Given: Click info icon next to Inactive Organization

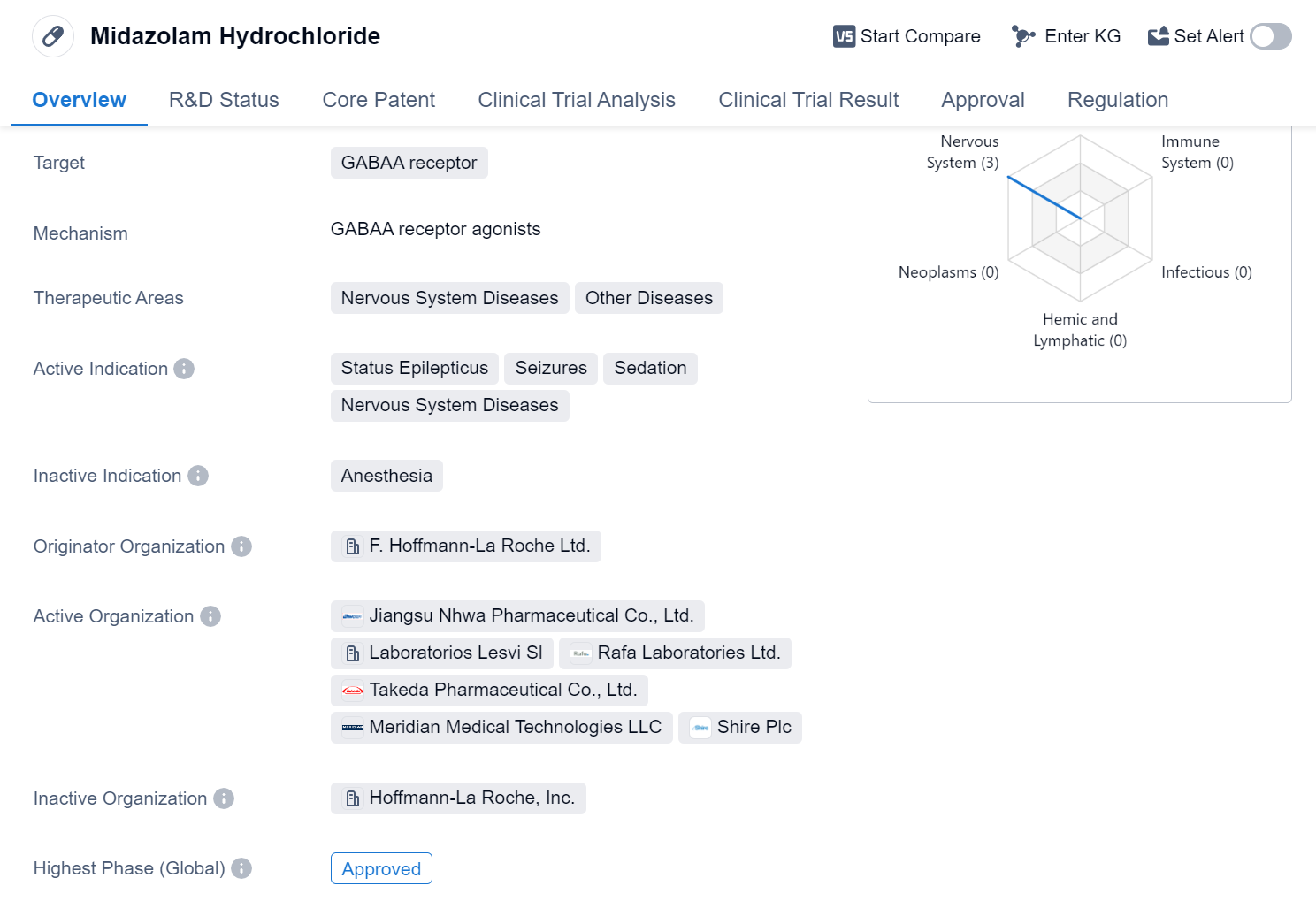Looking at the screenshot, I should [224, 798].
